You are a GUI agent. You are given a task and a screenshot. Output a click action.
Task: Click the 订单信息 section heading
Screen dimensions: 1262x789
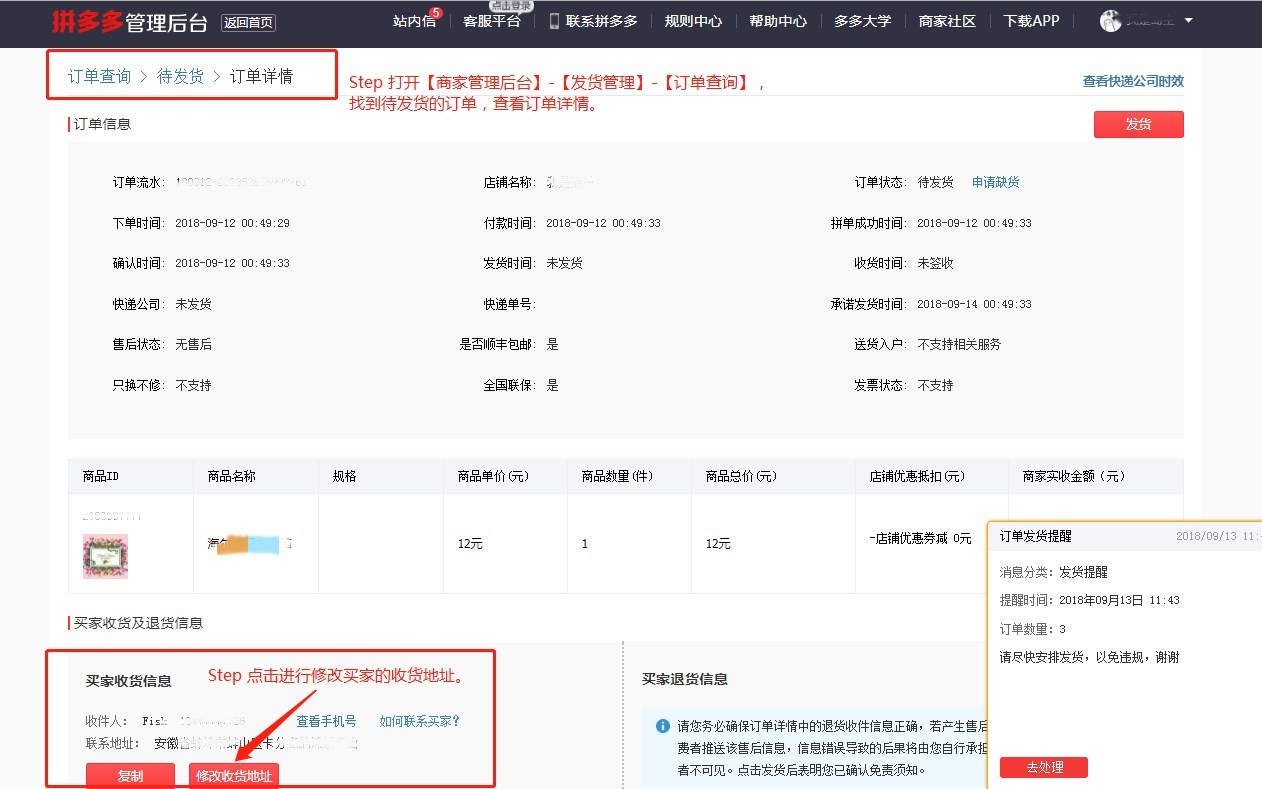click(102, 124)
